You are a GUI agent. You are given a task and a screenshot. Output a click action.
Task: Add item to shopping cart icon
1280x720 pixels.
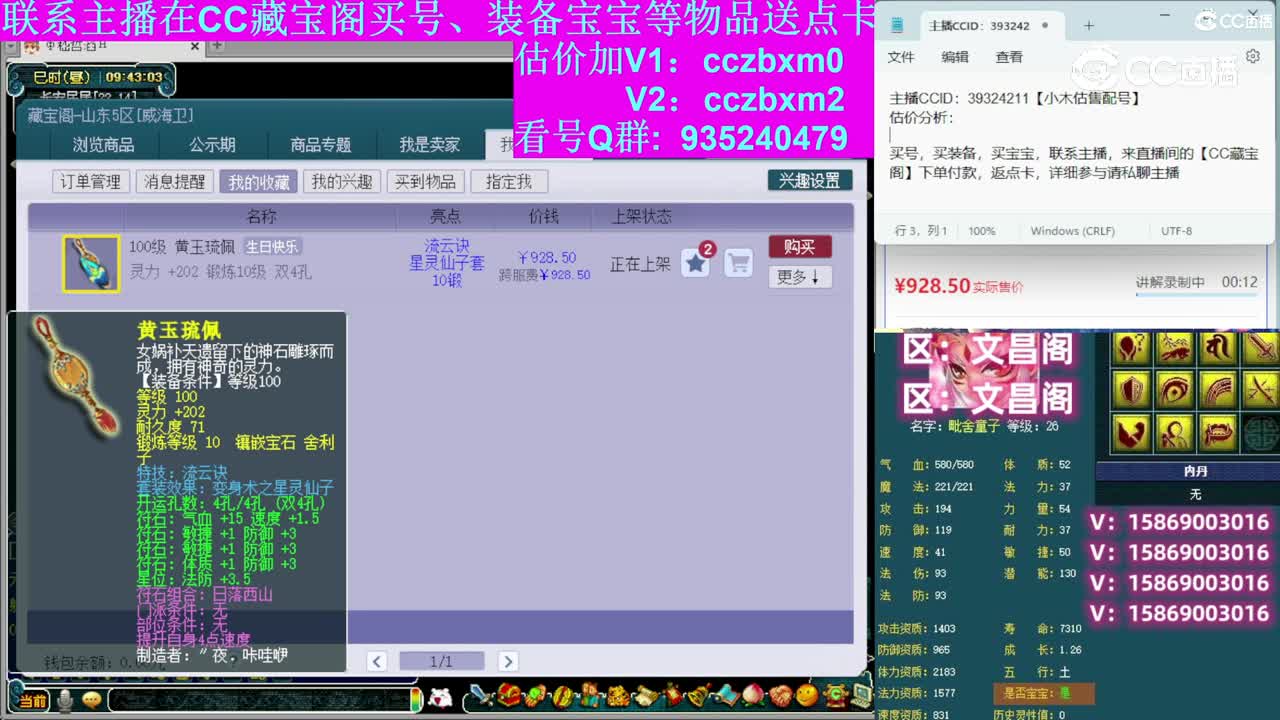(738, 264)
